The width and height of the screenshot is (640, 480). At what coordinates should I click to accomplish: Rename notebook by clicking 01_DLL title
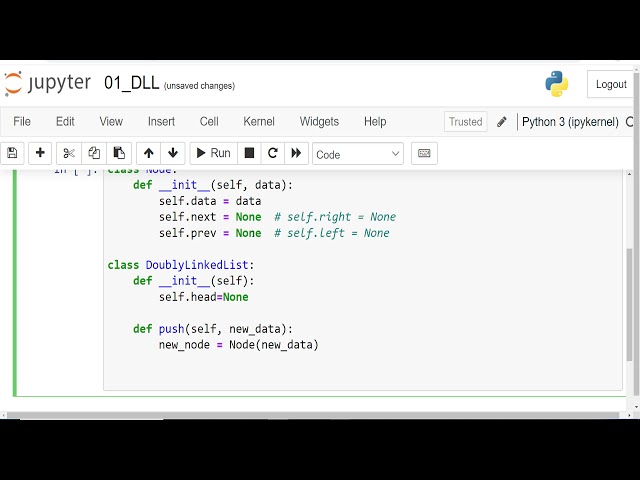point(131,83)
